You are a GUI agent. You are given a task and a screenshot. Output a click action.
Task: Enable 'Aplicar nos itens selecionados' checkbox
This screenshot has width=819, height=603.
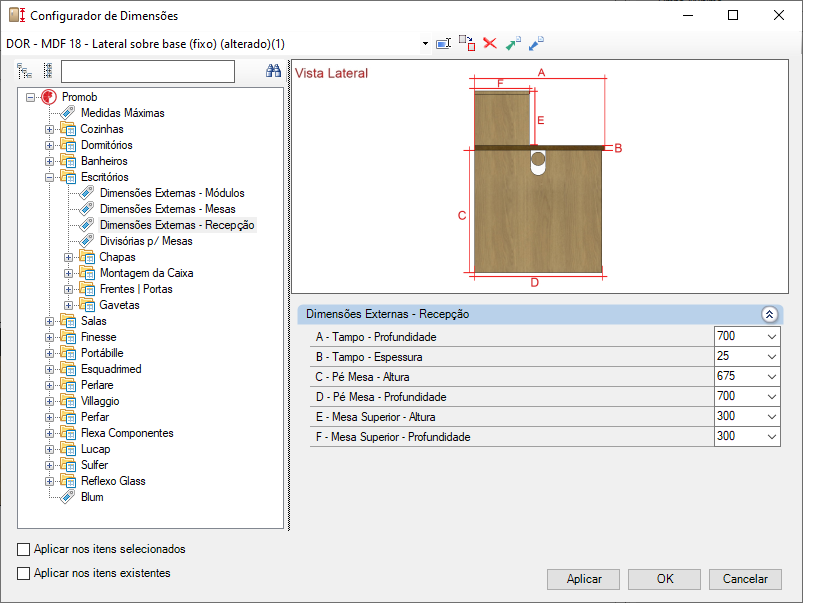pyautogui.click(x=24, y=549)
